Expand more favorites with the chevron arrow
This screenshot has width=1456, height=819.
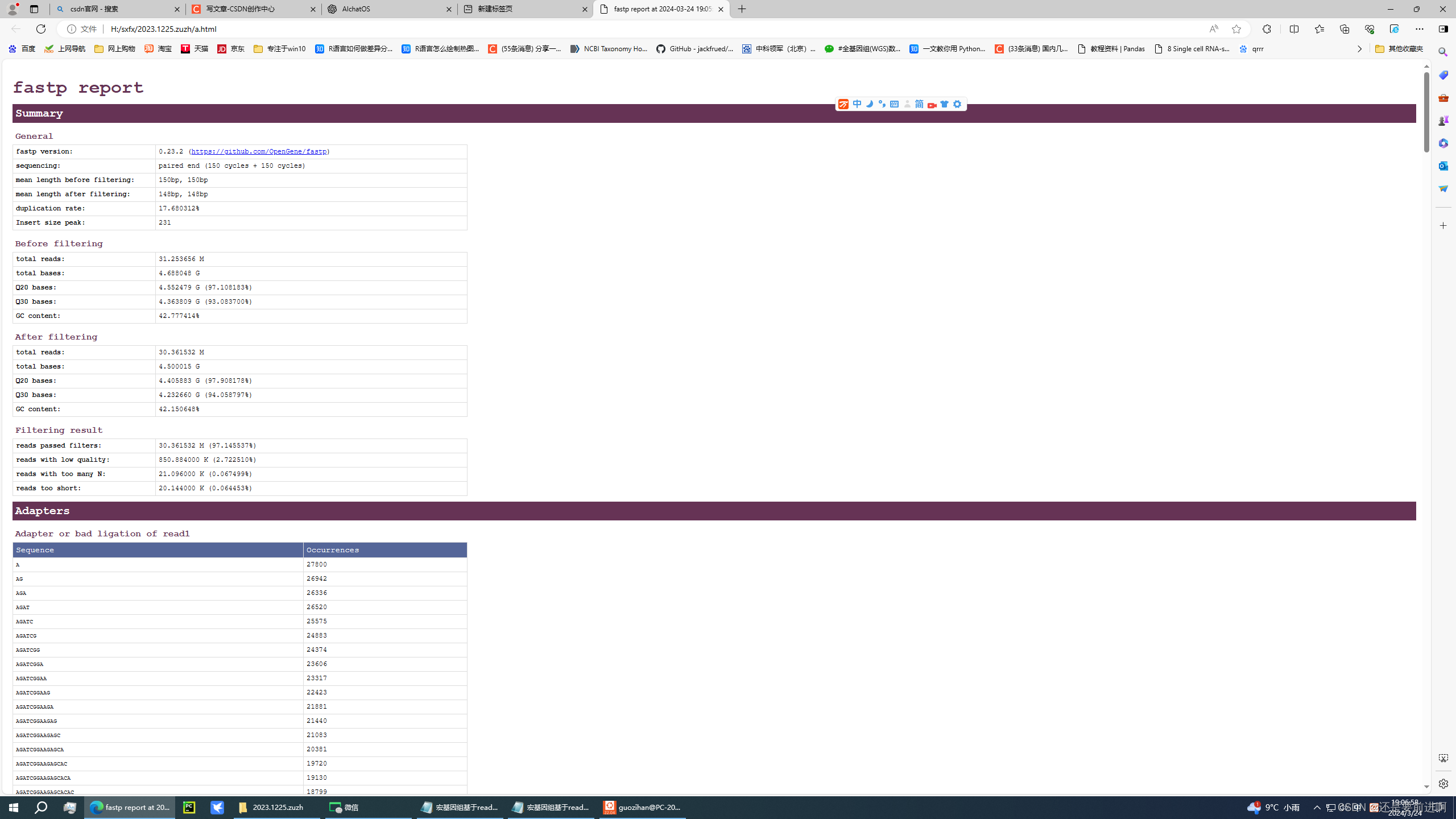pos(1359,49)
